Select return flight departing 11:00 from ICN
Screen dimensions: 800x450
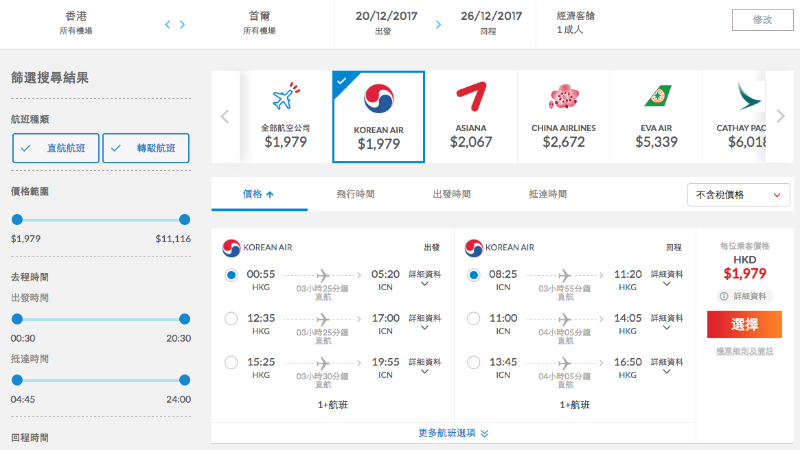coord(473,319)
